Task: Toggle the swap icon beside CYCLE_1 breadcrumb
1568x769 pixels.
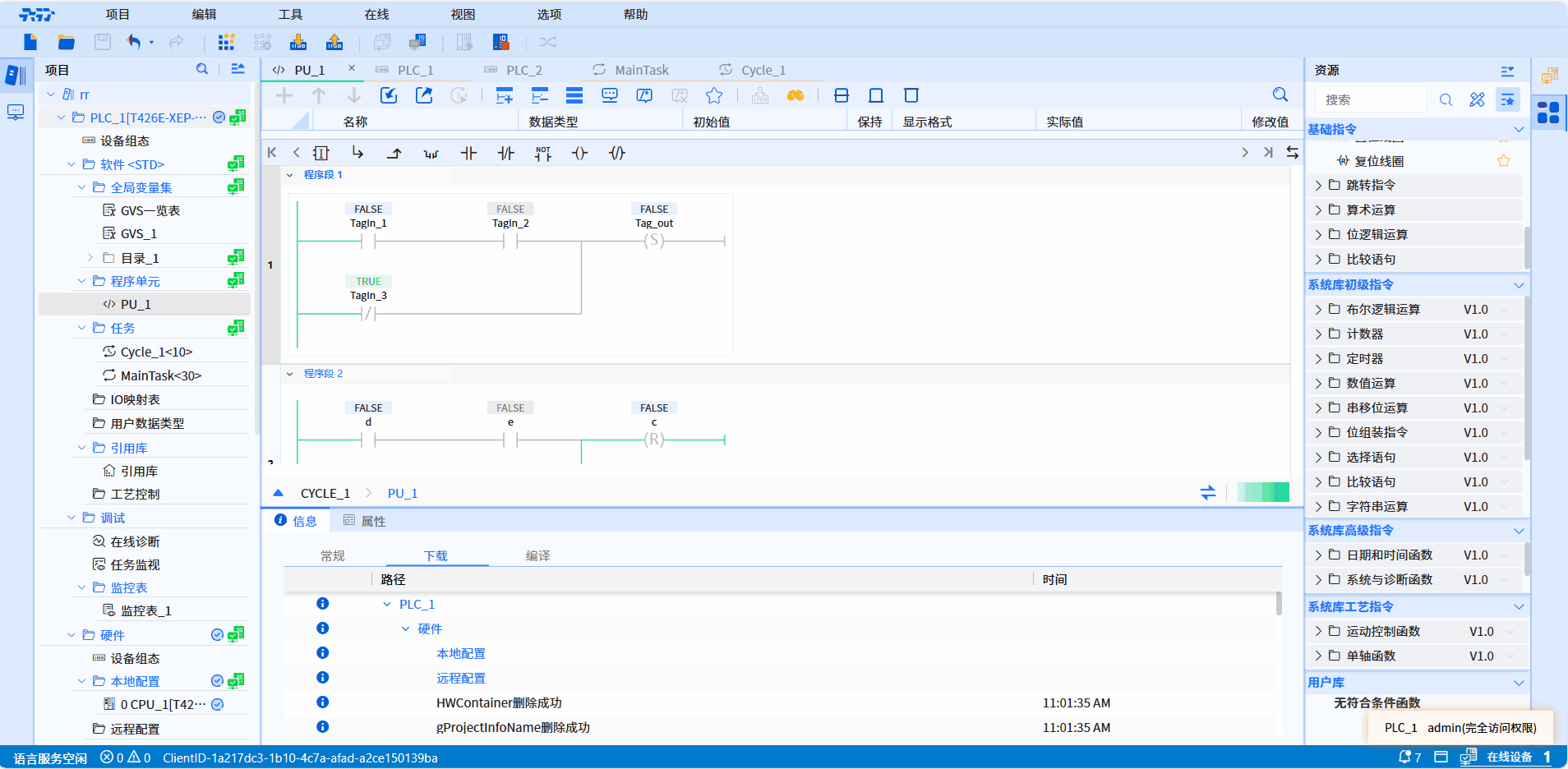Action: tap(1207, 493)
